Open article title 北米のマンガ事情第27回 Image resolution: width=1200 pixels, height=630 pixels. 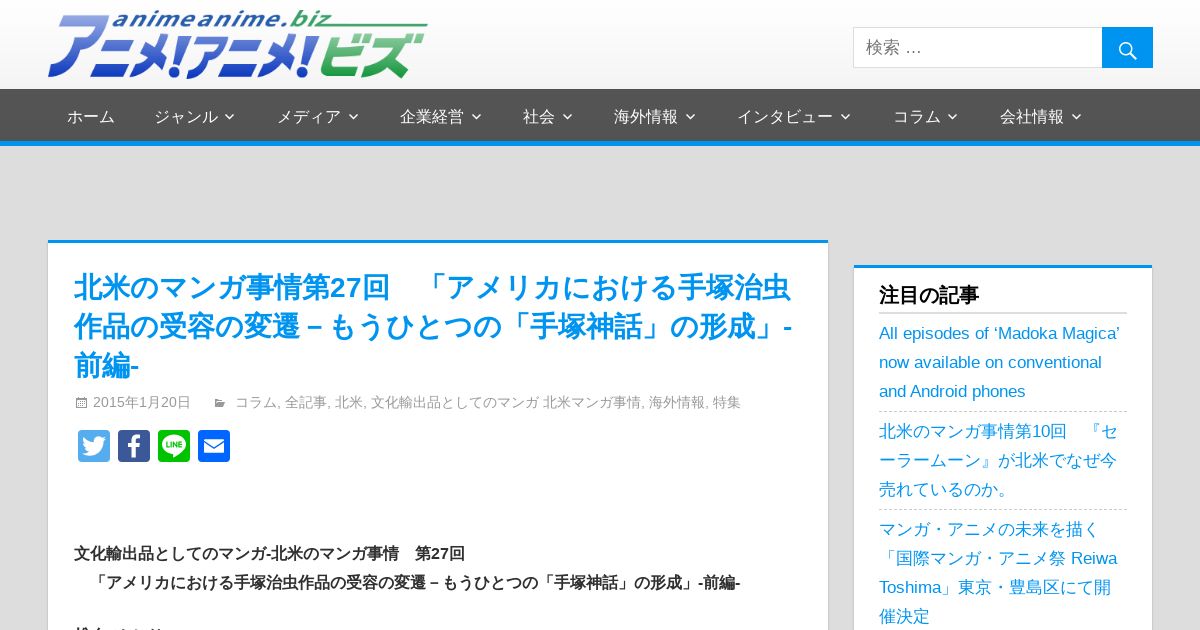(x=433, y=327)
